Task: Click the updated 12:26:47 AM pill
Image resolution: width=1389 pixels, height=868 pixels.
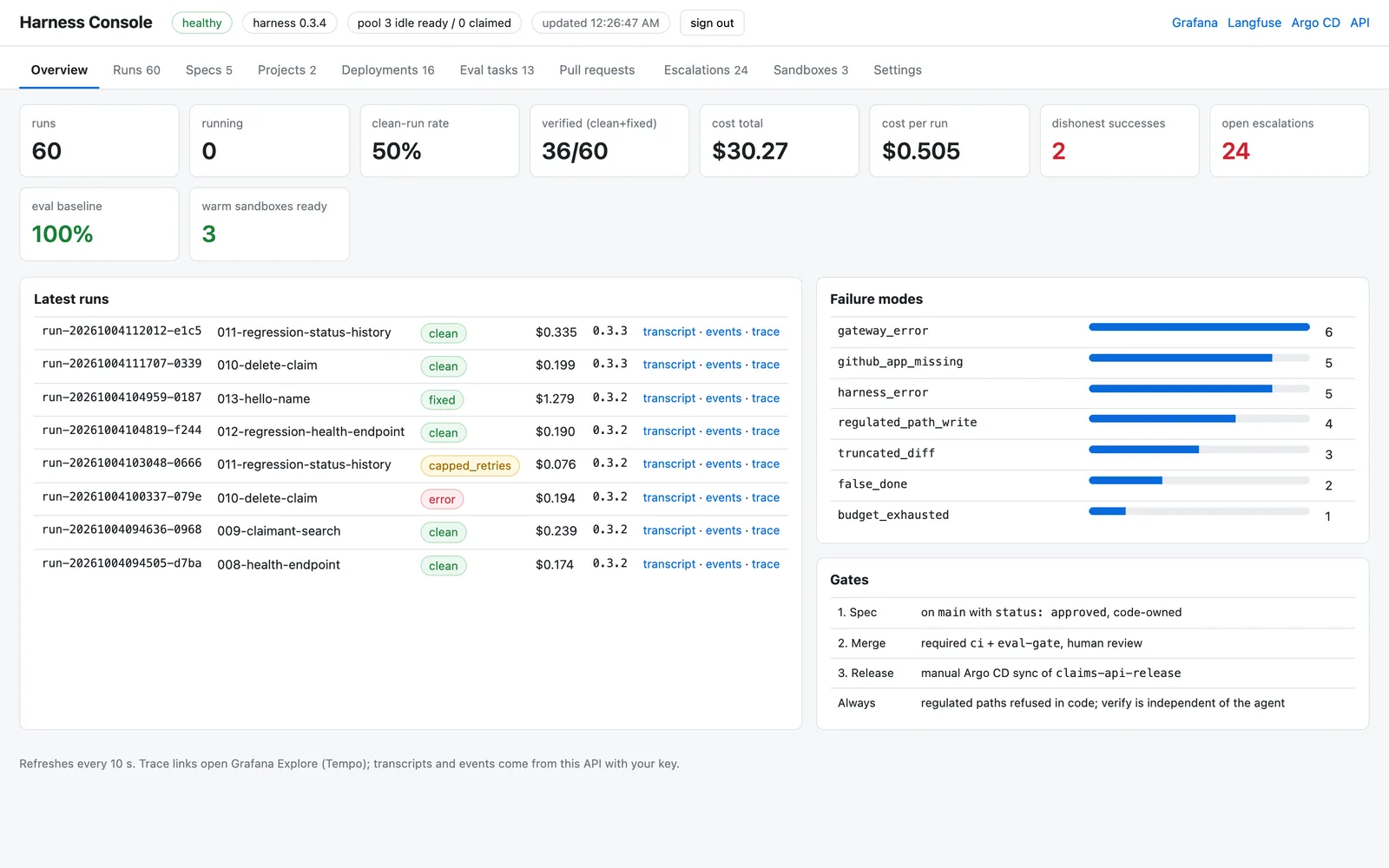Action: [x=601, y=23]
